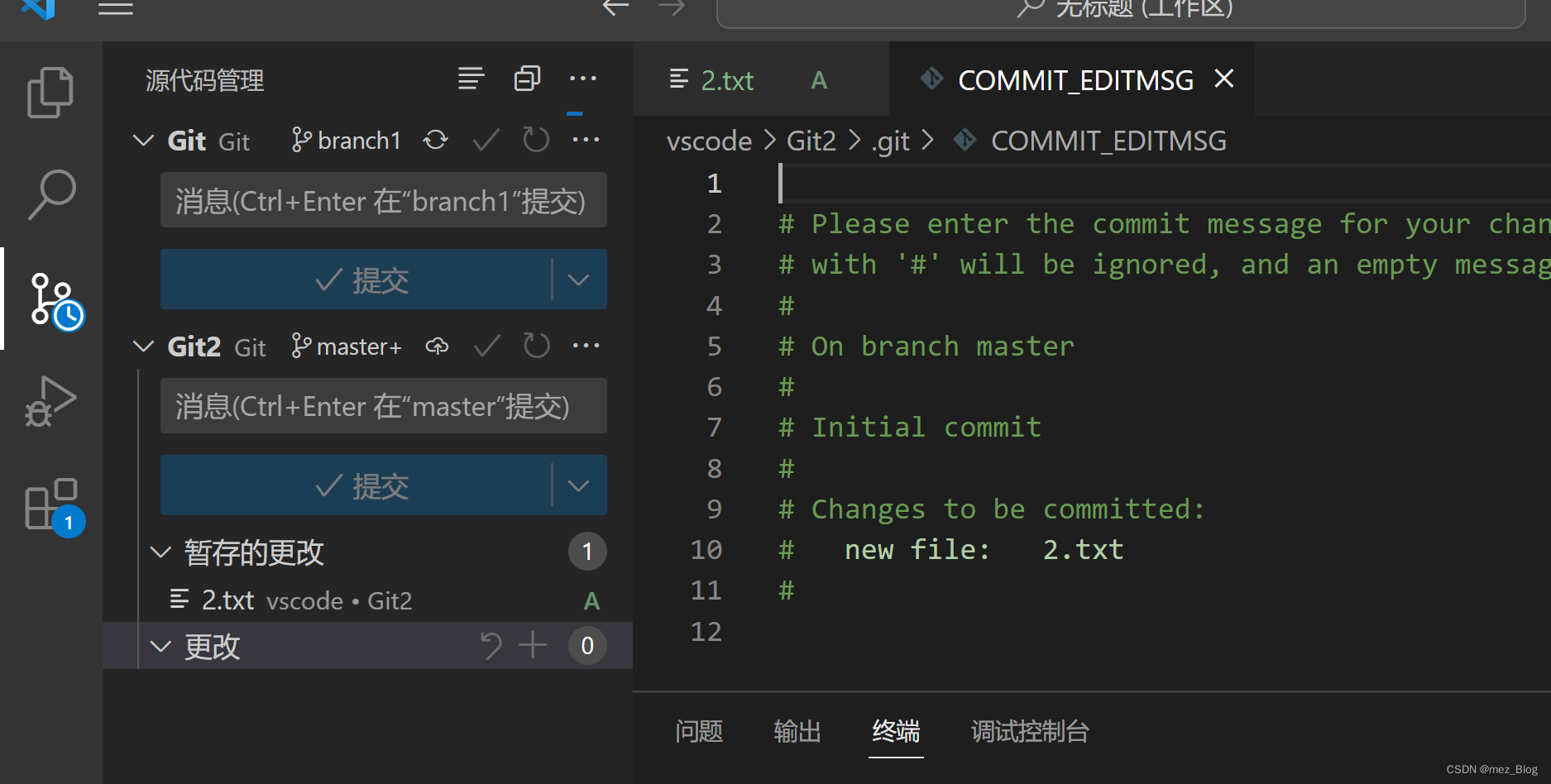Open the hamburger application menu

pos(116,8)
